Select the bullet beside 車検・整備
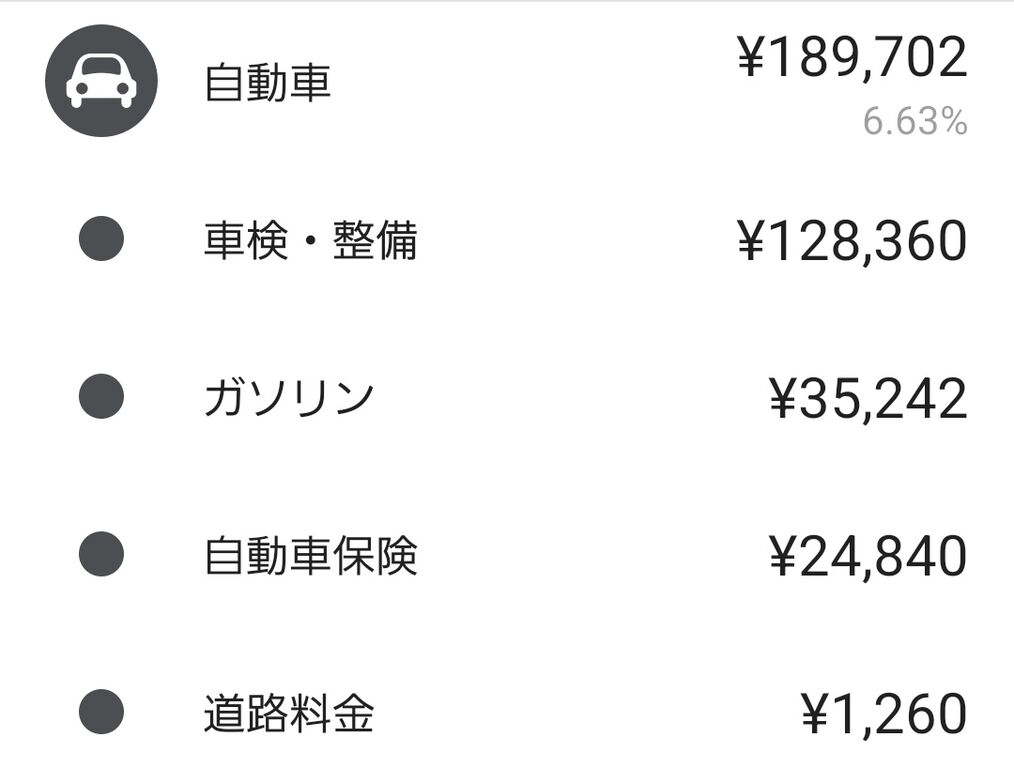 pyautogui.click(x=102, y=239)
